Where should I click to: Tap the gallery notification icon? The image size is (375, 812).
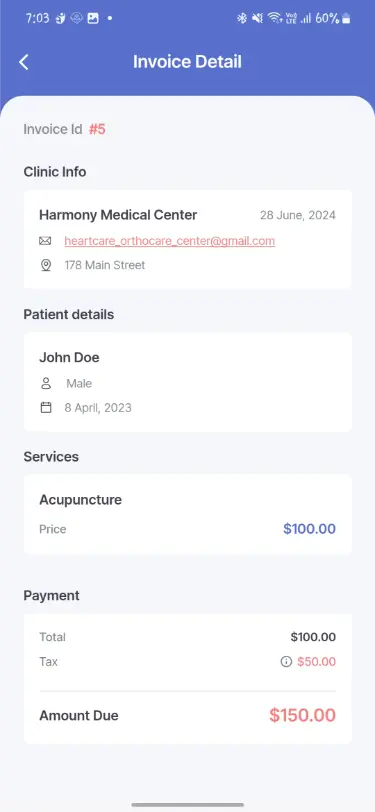tap(93, 18)
